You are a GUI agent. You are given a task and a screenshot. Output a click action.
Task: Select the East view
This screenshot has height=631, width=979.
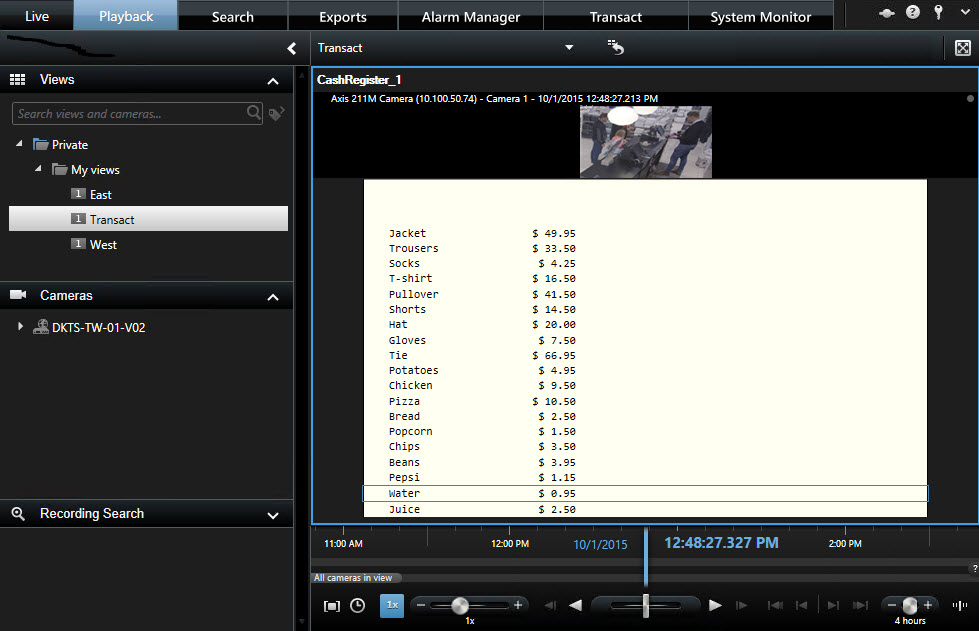(100, 195)
